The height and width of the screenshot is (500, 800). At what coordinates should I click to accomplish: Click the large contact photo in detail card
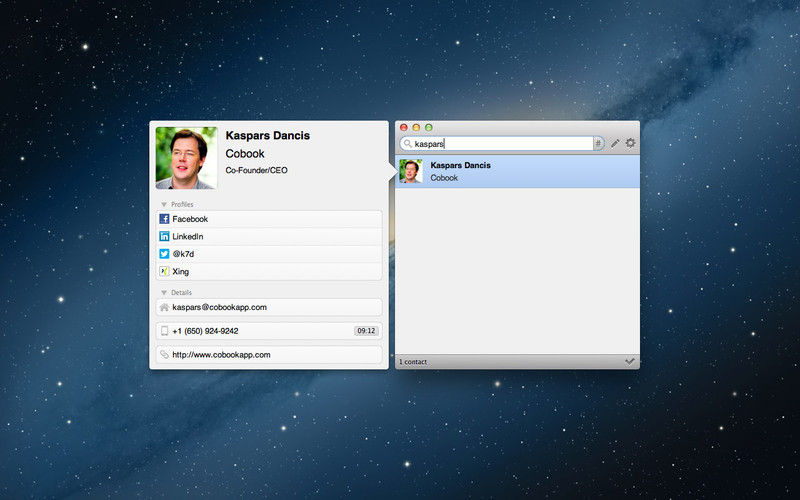tap(186, 158)
